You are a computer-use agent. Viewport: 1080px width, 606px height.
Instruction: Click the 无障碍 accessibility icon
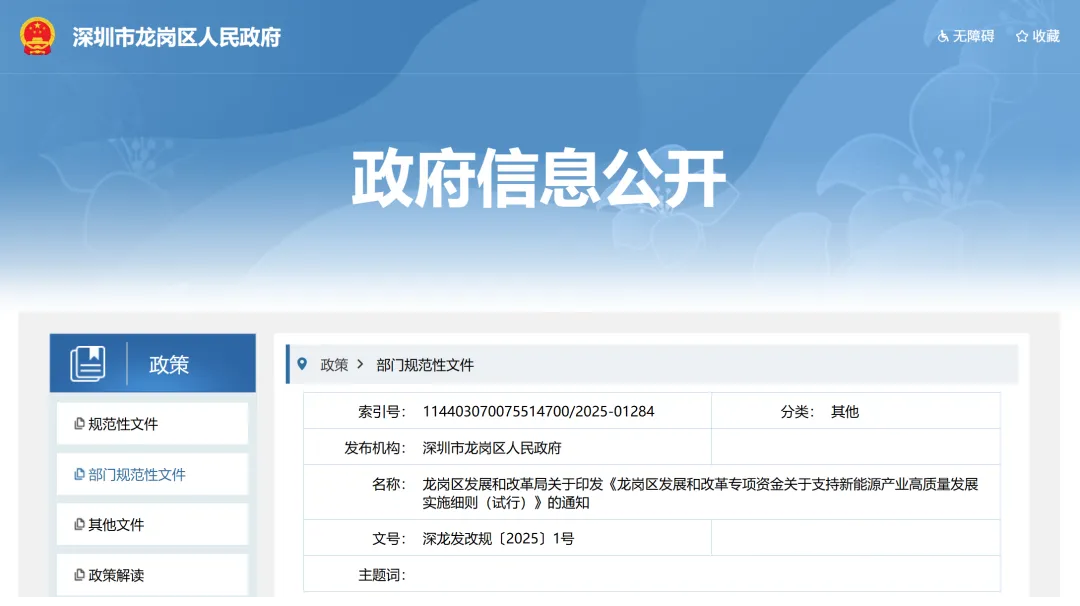click(x=942, y=36)
